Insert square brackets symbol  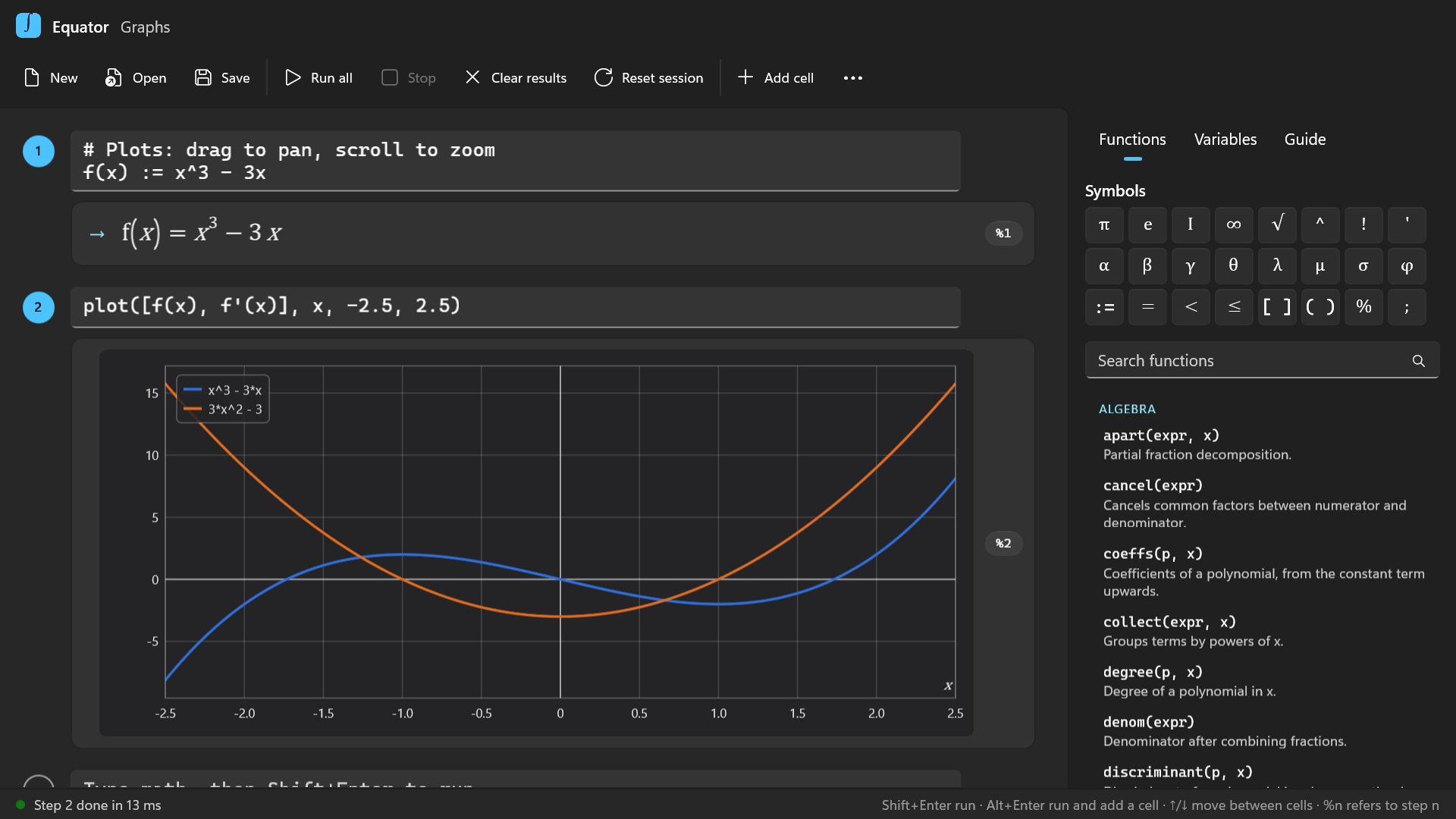pos(1277,306)
